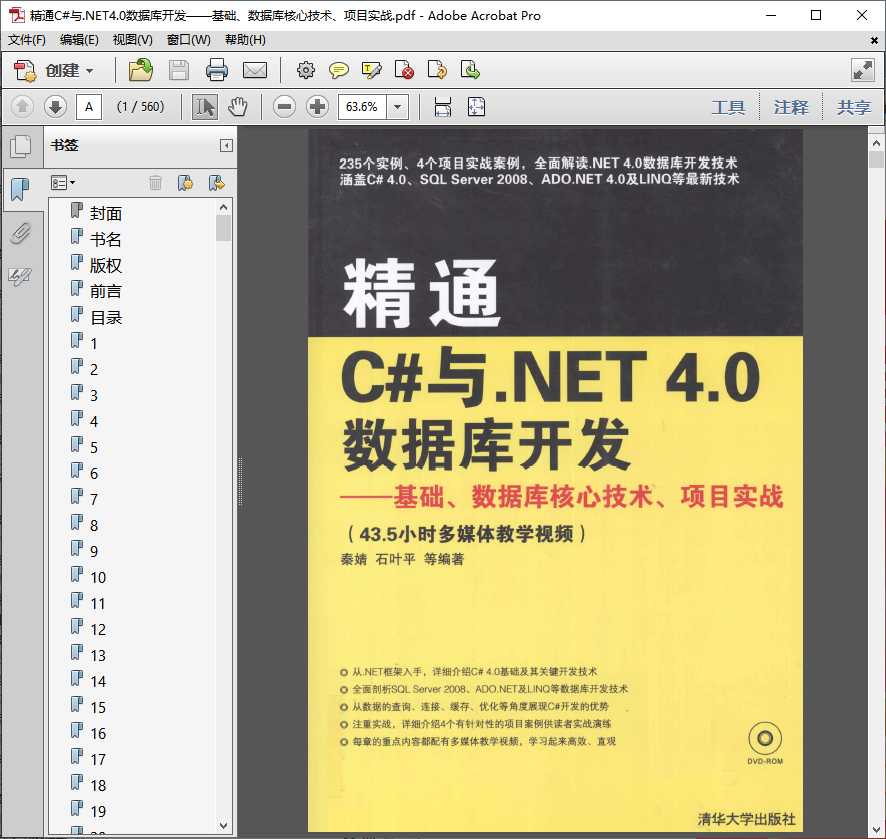The image size is (886, 839).
Task: Open the page thumbnails panel
Action: pos(22,145)
